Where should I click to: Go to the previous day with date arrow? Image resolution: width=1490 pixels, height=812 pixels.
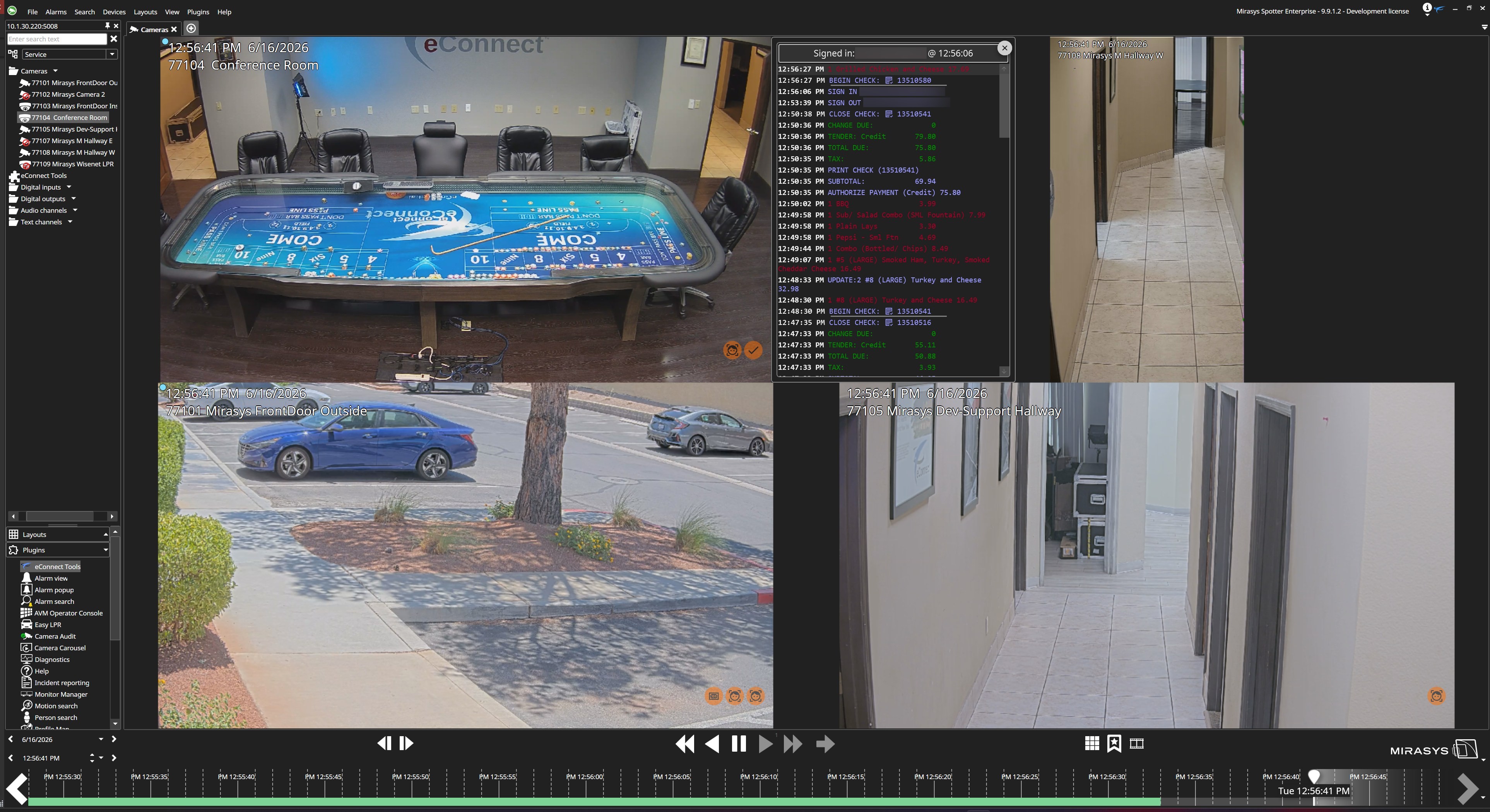tap(10, 739)
